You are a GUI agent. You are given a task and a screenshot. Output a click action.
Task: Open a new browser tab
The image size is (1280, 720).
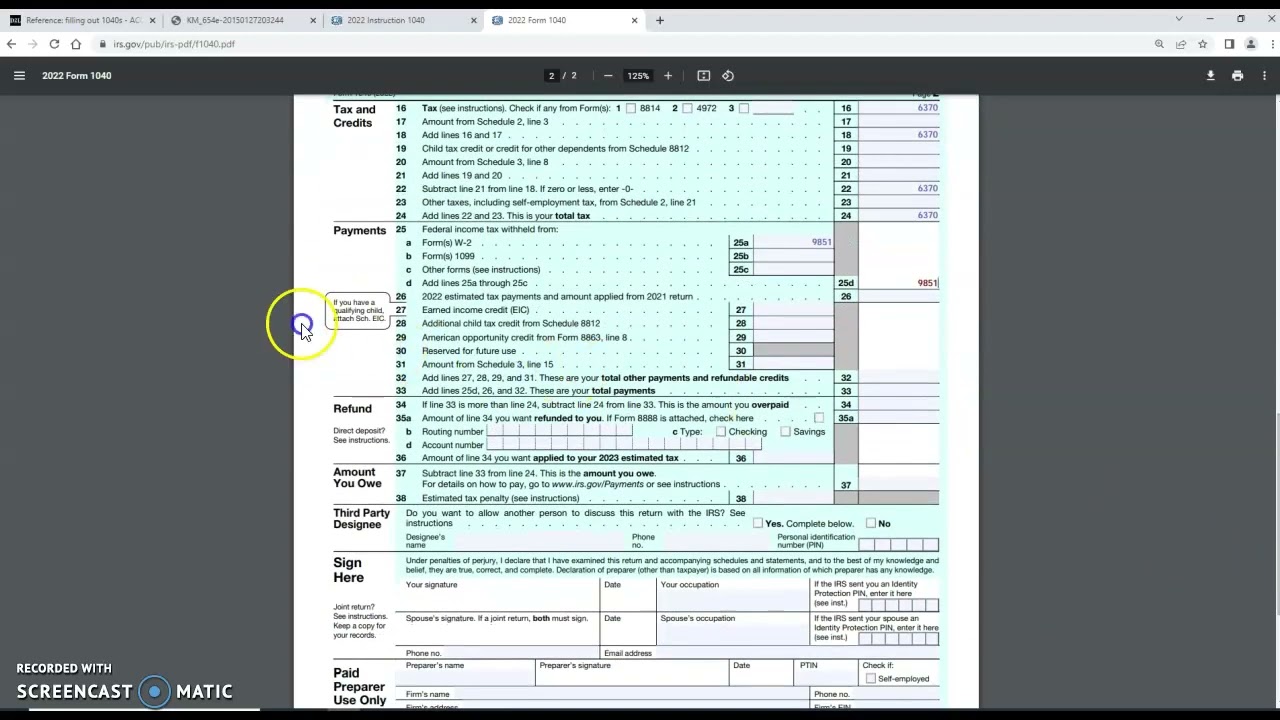click(x=660, y=20)
